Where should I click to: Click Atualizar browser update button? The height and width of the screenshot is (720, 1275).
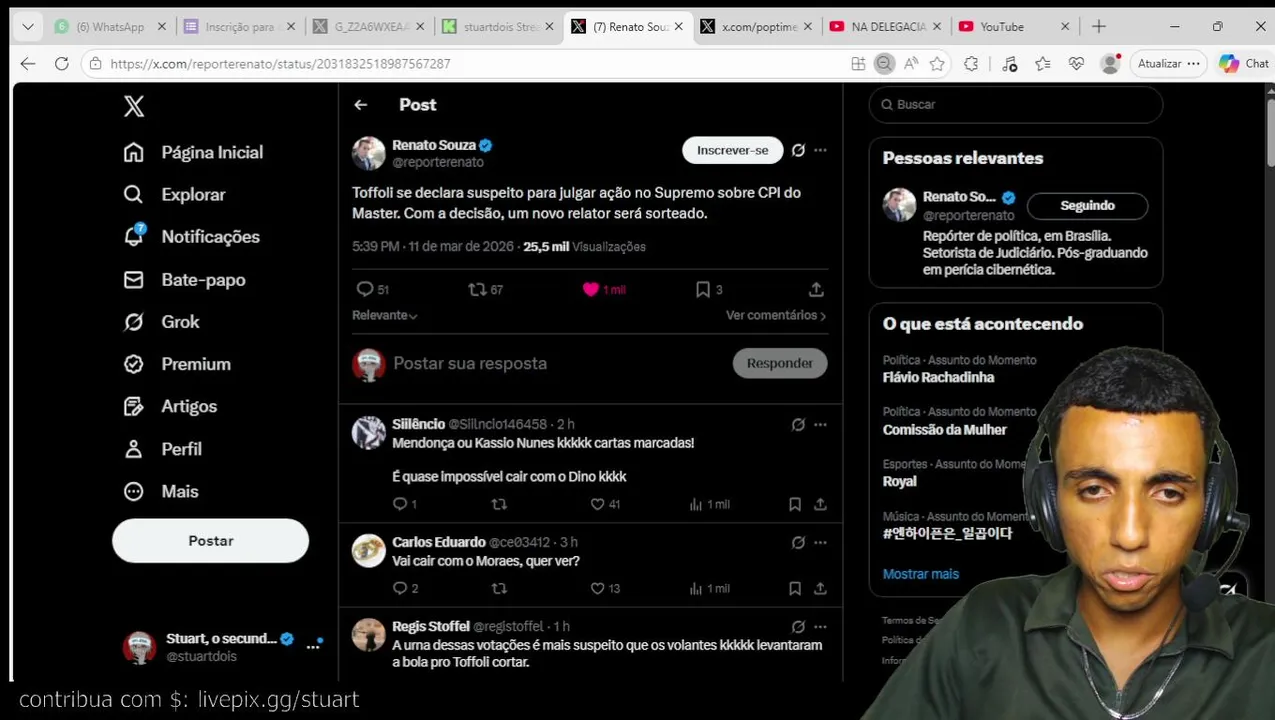click(1168, 63)
